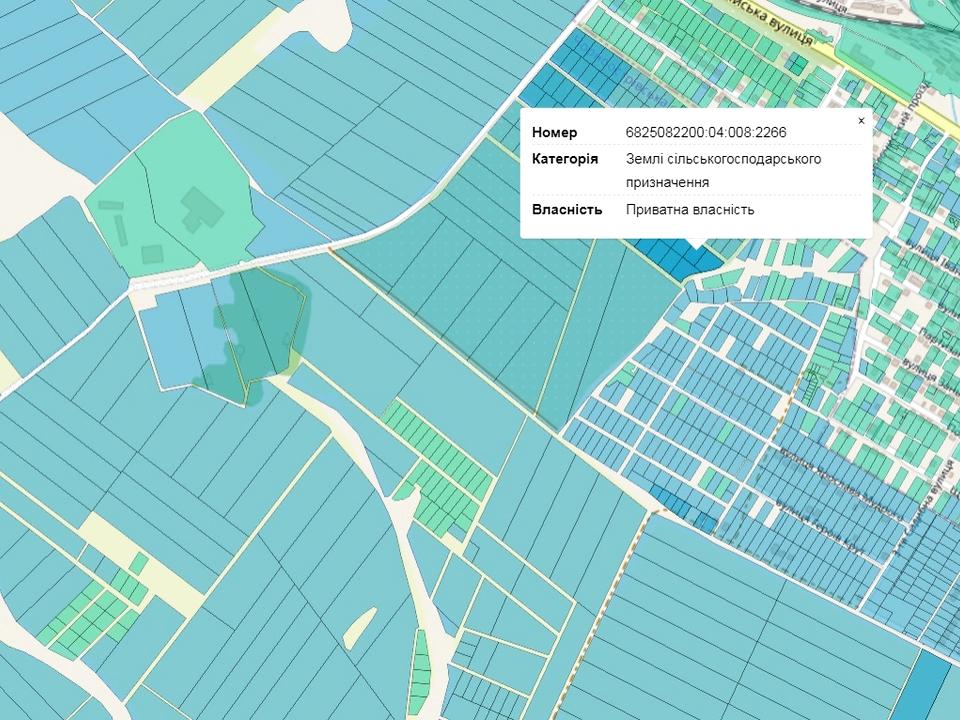Viewport: 960px width, 720px height.
Task: Click Землі сільськогосподарського призначення category text
Action: [x=723, y=170]
